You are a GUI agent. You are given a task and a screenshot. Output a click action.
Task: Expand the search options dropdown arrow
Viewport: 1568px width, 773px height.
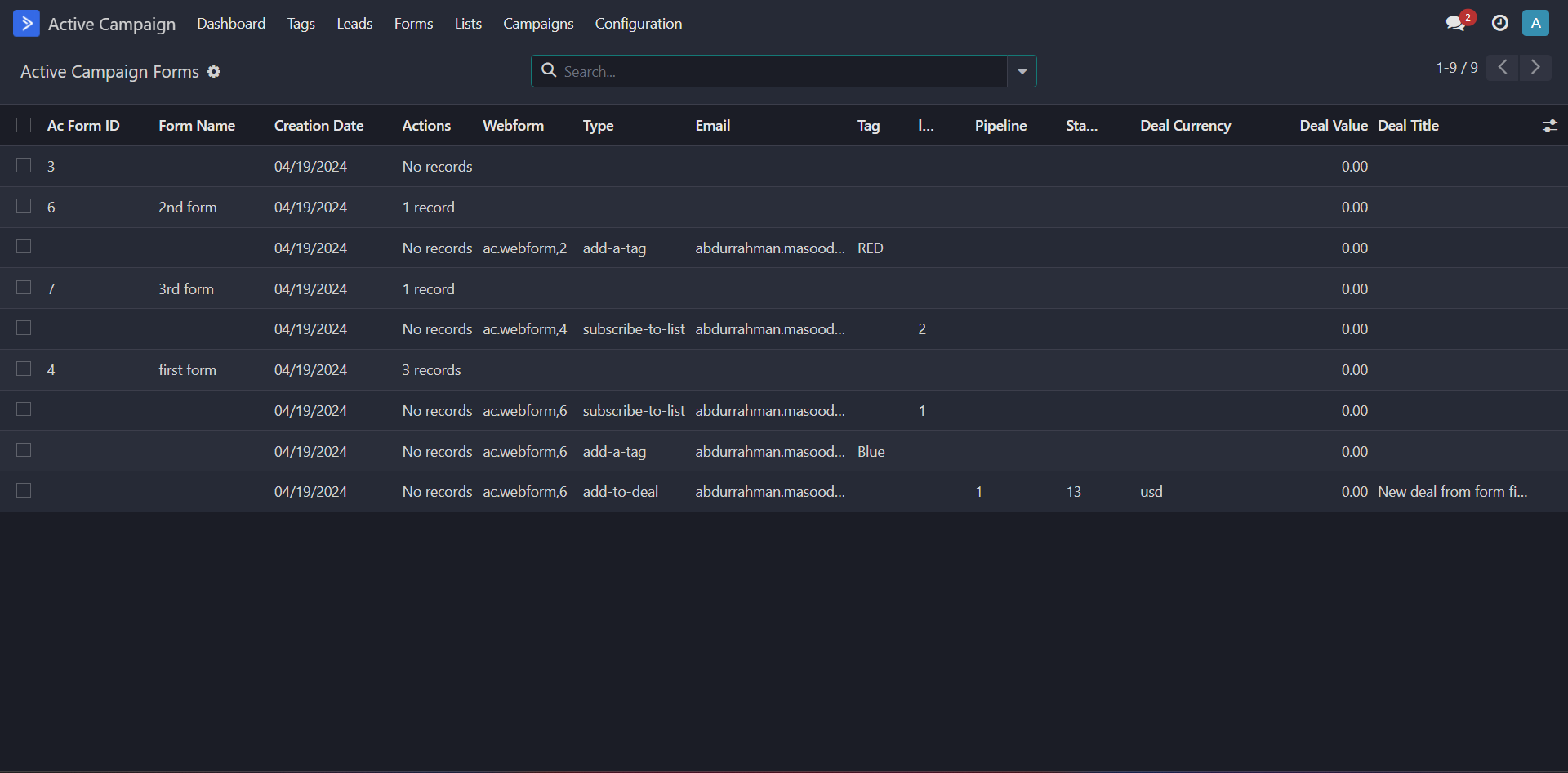tap(1022, 71)
